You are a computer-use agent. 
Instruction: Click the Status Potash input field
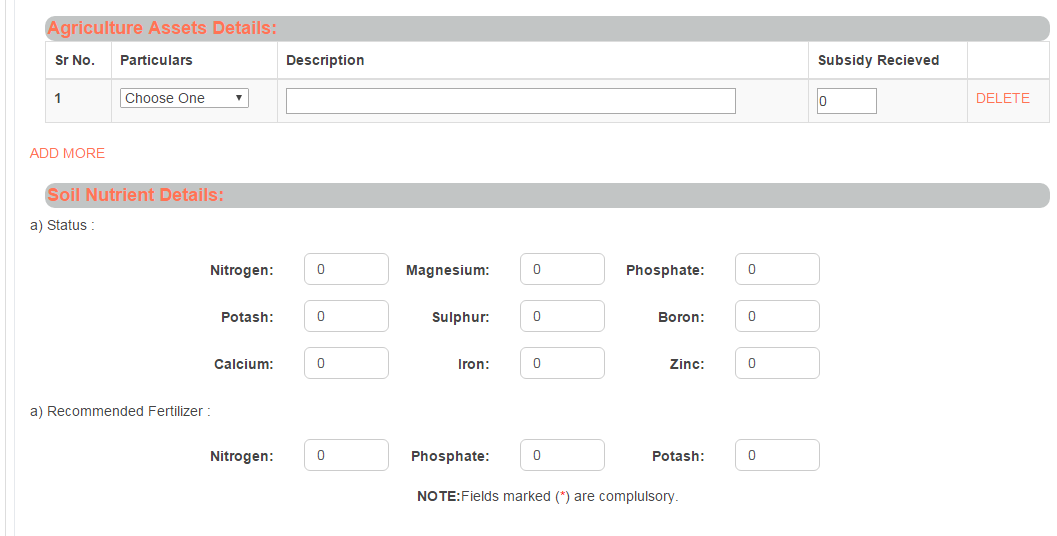346,317
